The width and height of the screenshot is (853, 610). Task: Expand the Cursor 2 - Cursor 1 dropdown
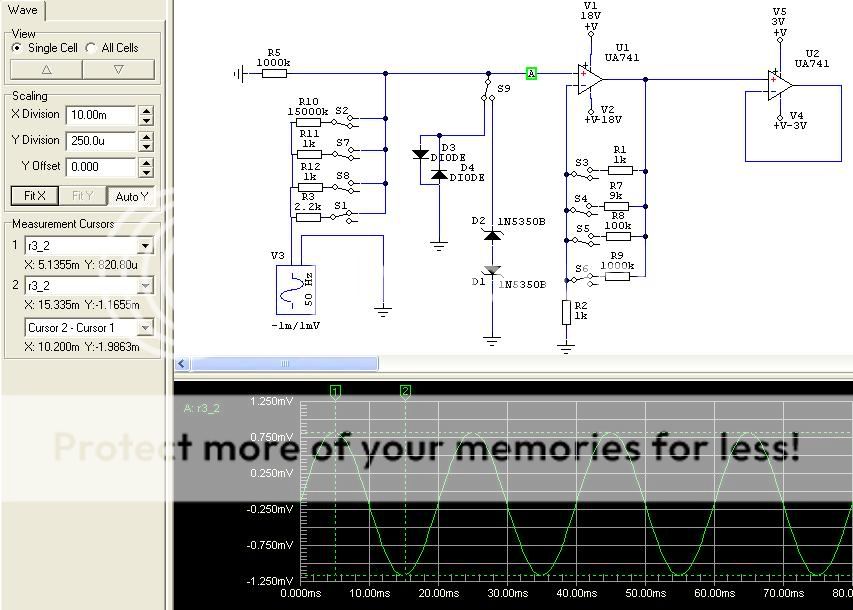point(145,327)
